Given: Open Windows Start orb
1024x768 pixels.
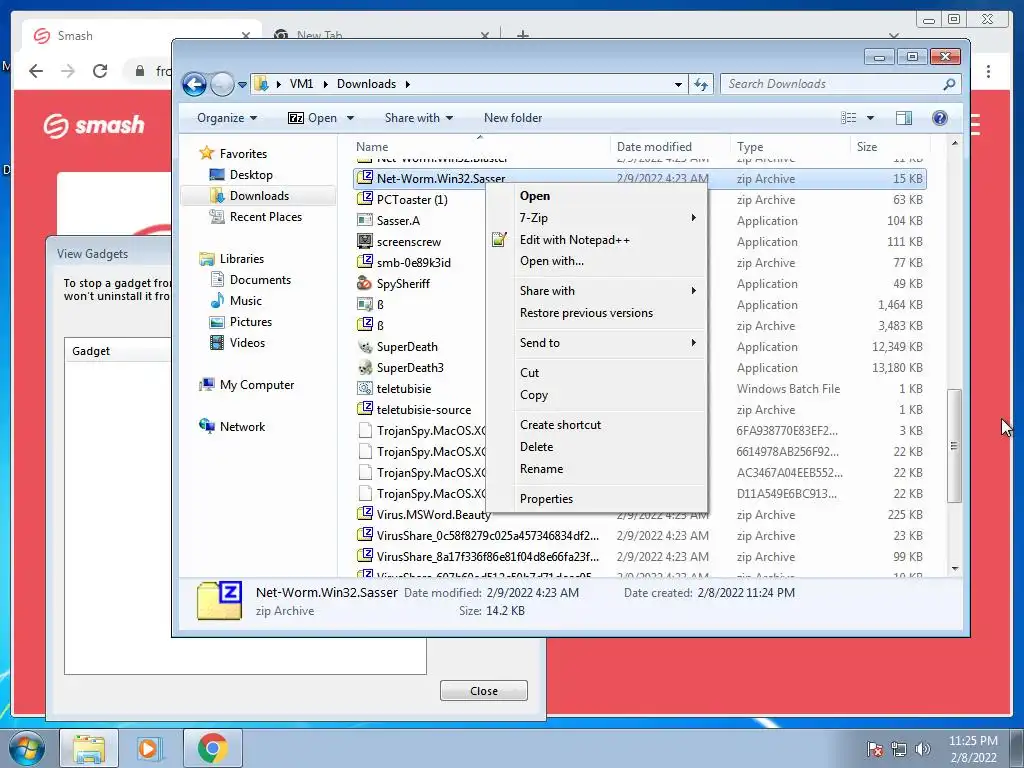Looking at the screenshot, I should (x=26, y=748).
